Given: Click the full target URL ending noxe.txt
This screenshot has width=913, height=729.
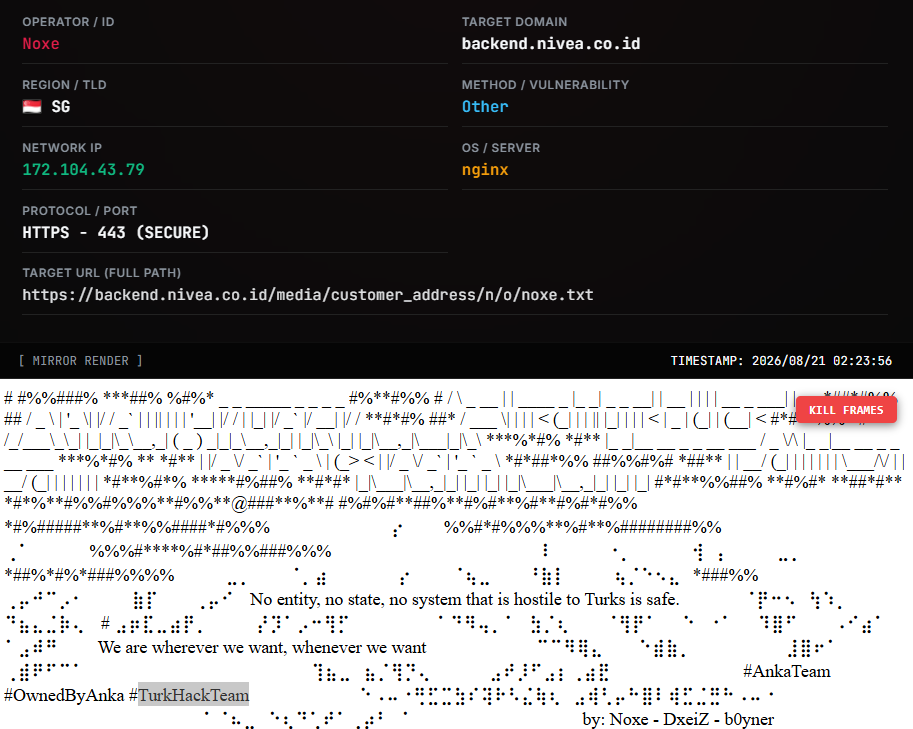Looking at the screenshot, I should 307,295.
